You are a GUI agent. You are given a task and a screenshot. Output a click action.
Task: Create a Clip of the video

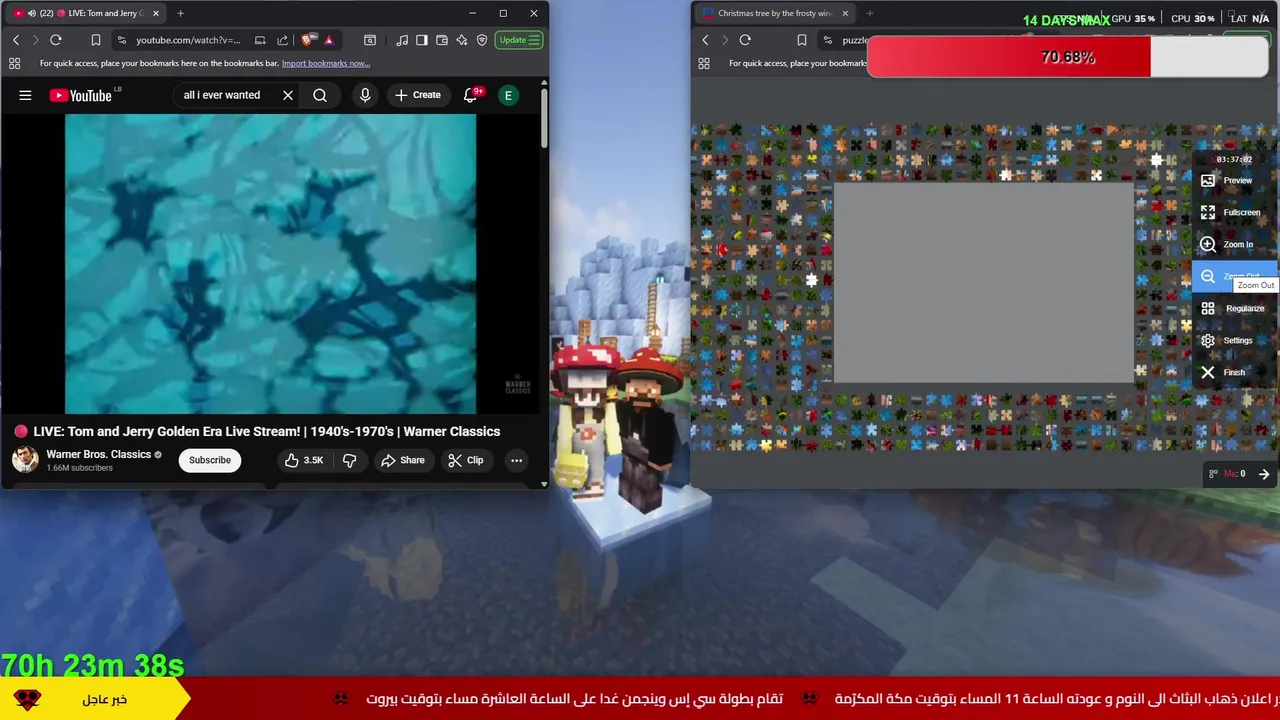tap(466, 460)
